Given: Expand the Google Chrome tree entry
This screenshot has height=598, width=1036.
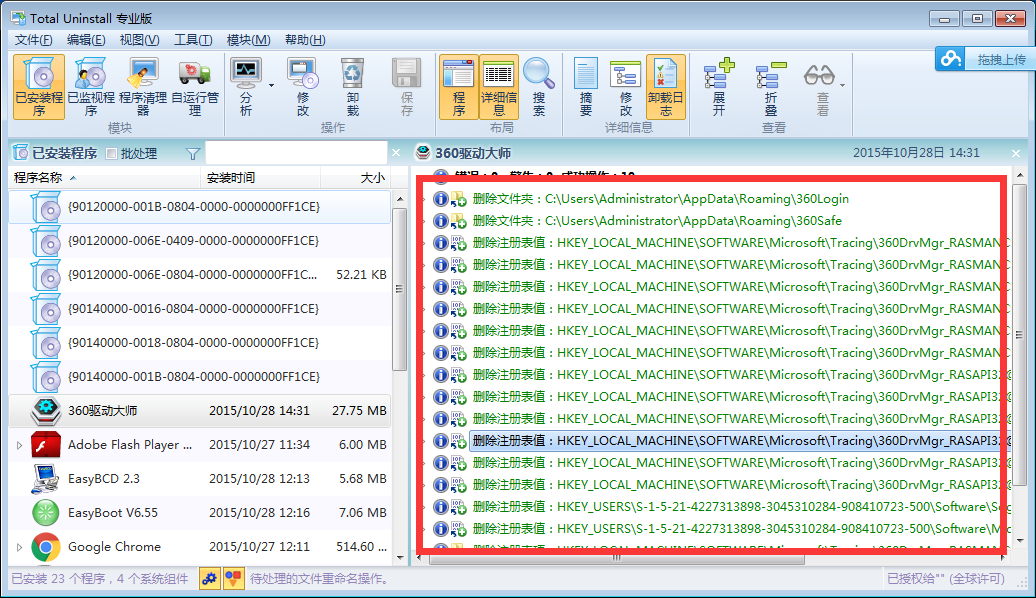Looking at the screenshot, I should pos(19,547).
